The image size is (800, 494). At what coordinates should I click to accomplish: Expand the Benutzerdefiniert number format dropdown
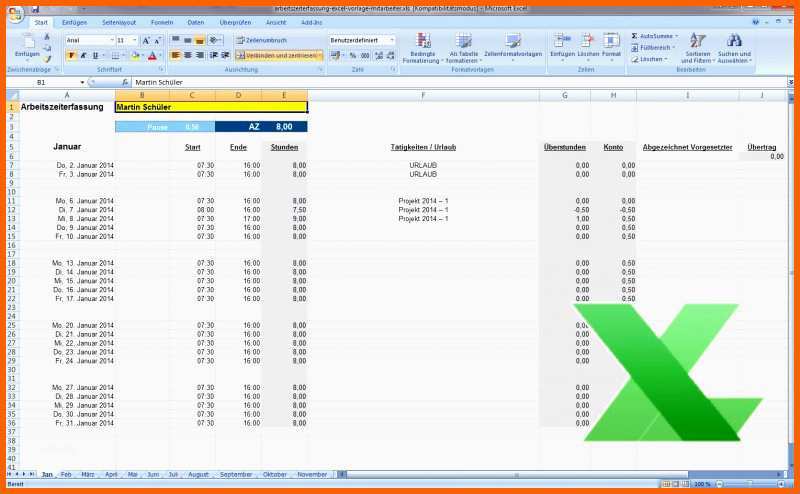[392, 40]
